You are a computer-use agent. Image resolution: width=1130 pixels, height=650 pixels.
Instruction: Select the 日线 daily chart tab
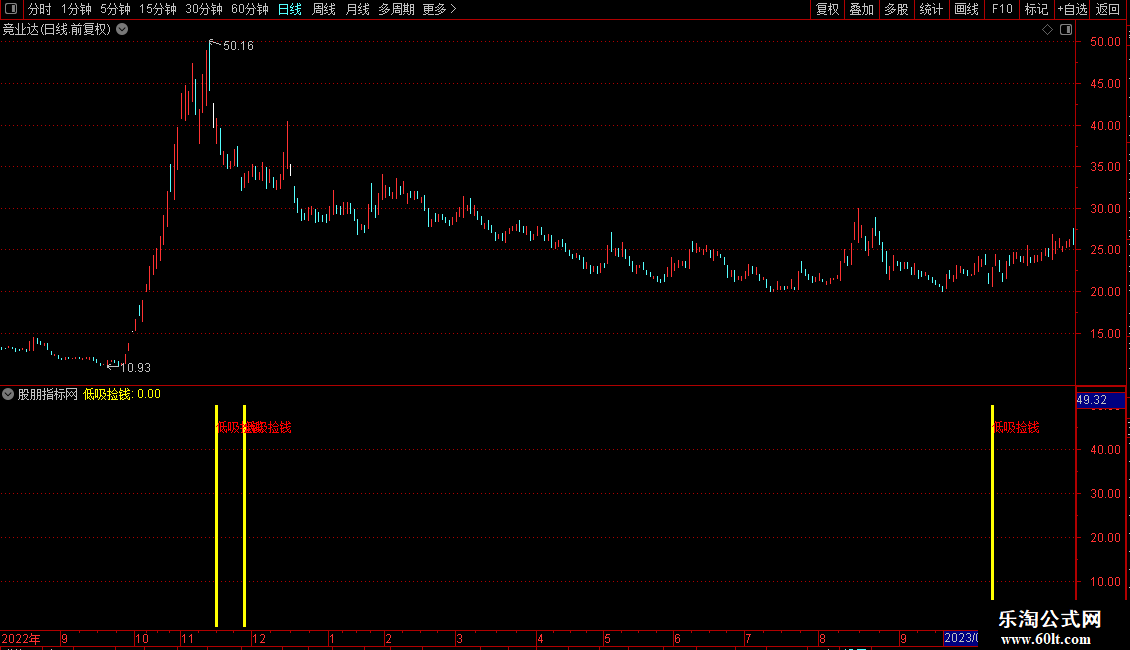tap(290, 9)
